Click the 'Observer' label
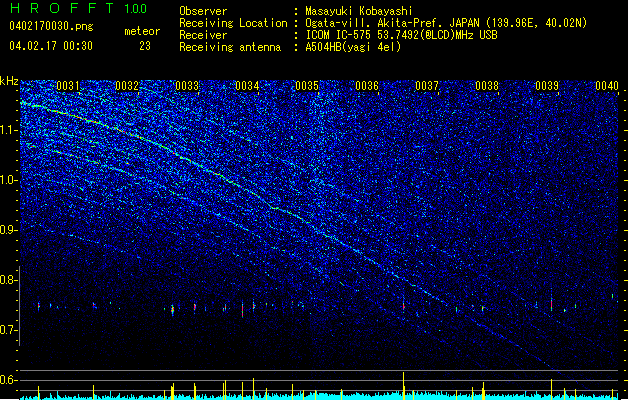The height and width of the screenshot is (400, 629). [203, 11]
